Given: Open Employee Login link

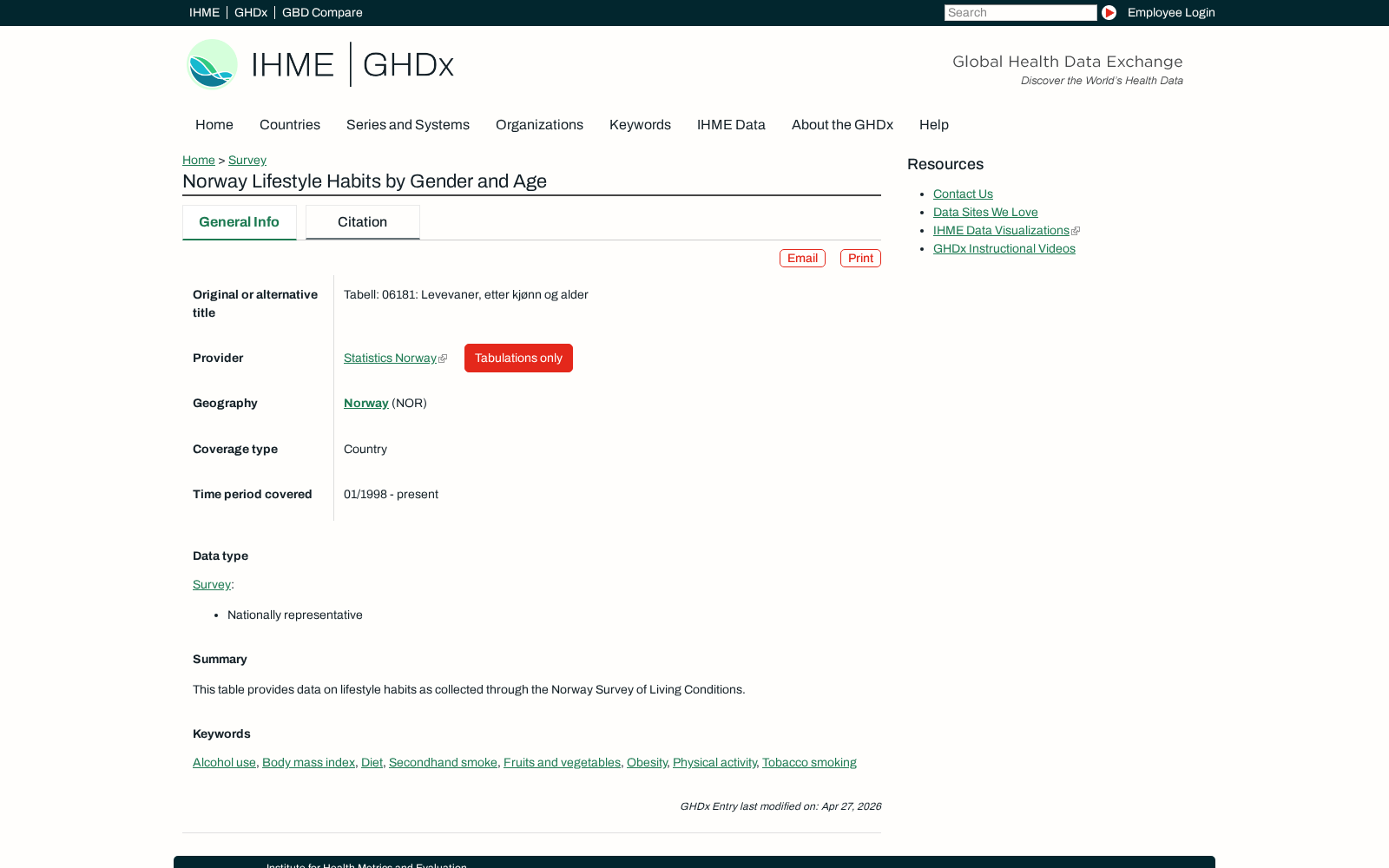Looking at the screenshot, I should (x=1171, y=12).
